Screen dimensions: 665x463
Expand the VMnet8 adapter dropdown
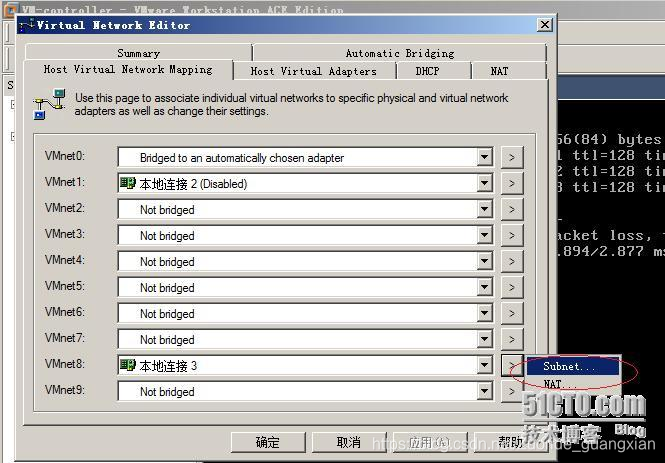(484, 365)
